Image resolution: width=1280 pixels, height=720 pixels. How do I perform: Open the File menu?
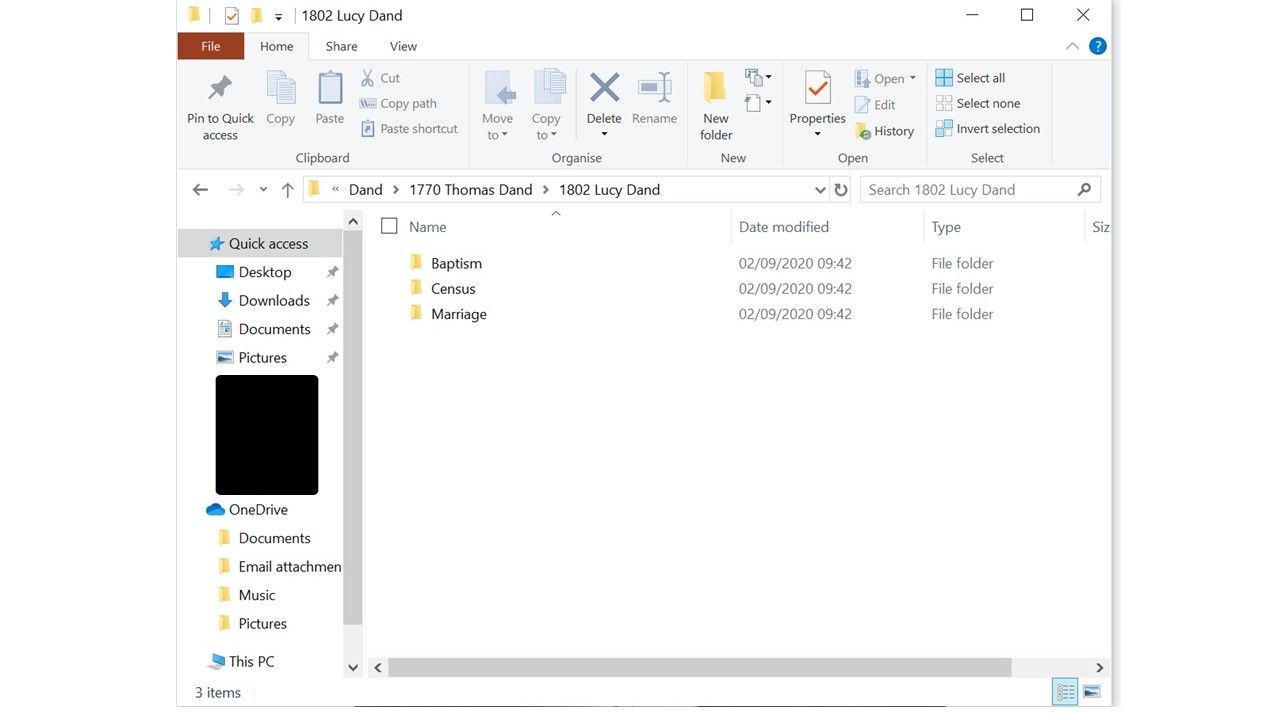(x=210, y=45)
